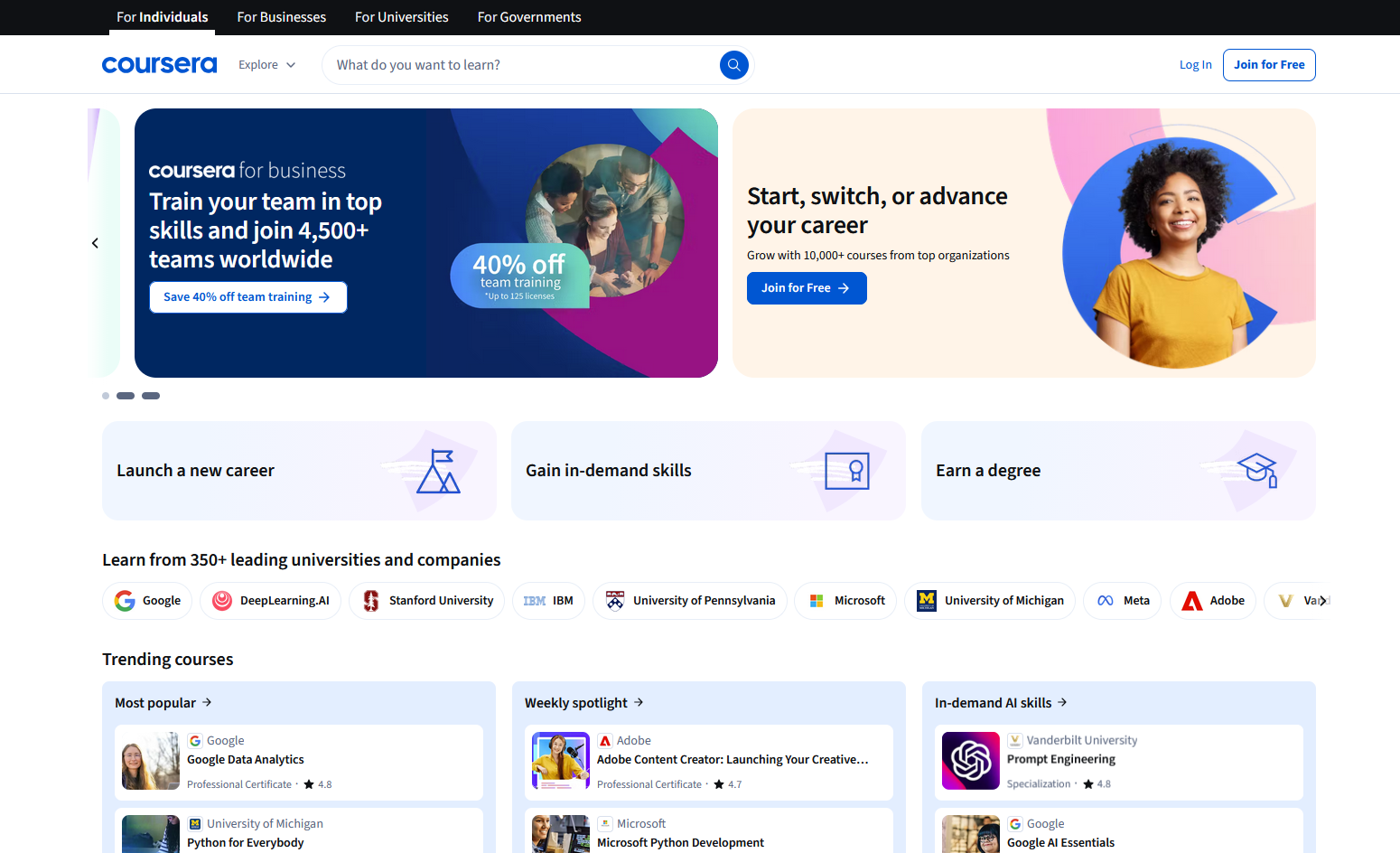Switch to For Businesses tab
Image resolution: width=1400 pixels, height=853 pixels.
pyautogui.click(x=282, y=17)
